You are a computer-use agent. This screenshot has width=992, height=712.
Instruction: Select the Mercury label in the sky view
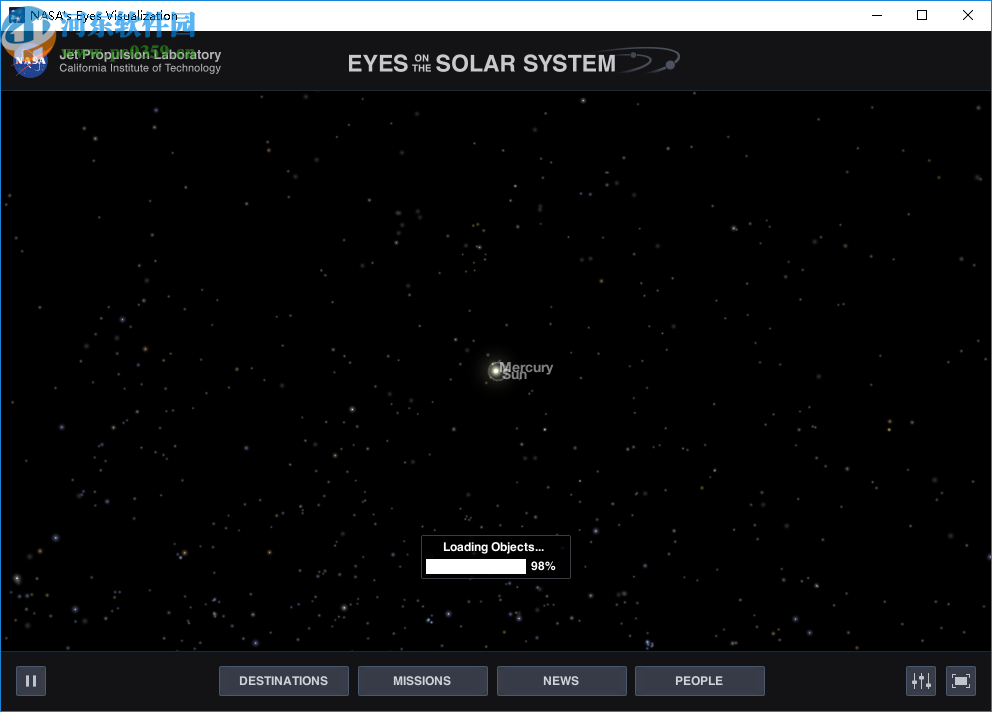[528, 367]
